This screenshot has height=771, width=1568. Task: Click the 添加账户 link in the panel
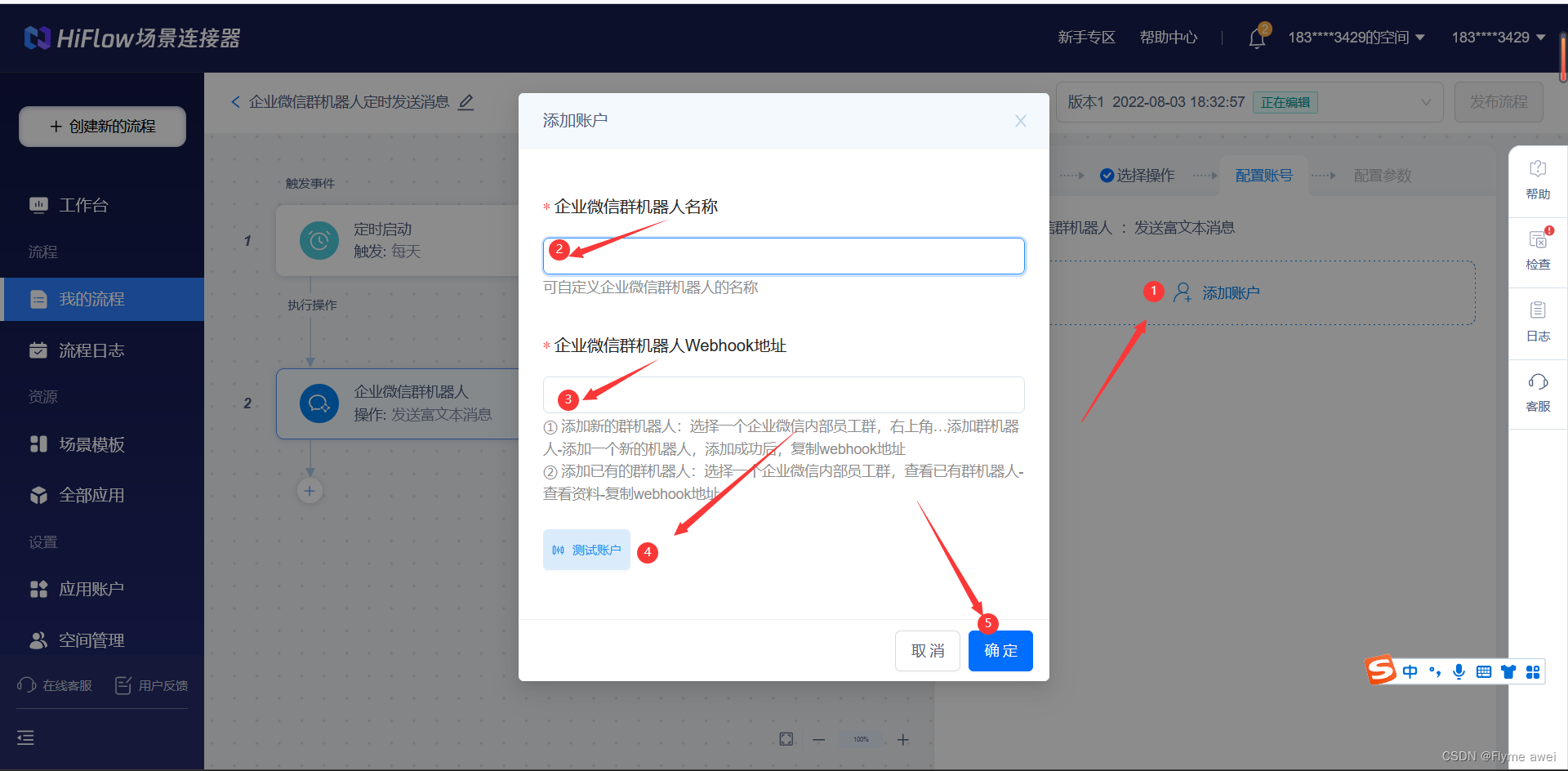(1217, 292)
